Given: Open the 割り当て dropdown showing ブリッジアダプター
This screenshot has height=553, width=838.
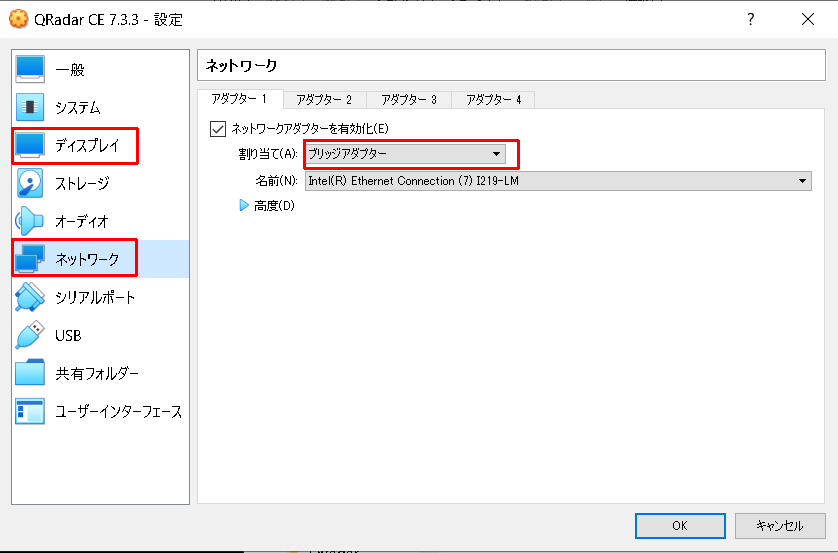Looking at the screenshot, I should 405,154.
